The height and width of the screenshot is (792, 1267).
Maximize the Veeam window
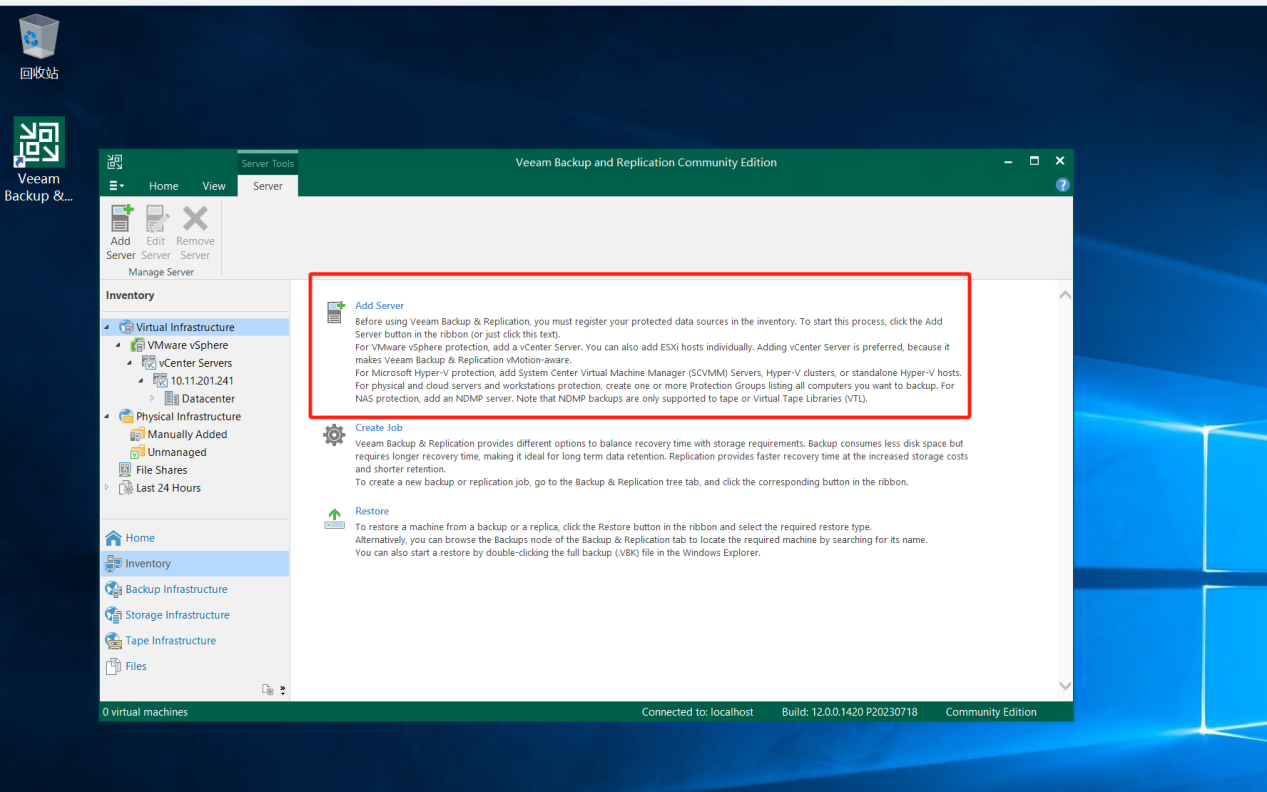coord(1034,161)
